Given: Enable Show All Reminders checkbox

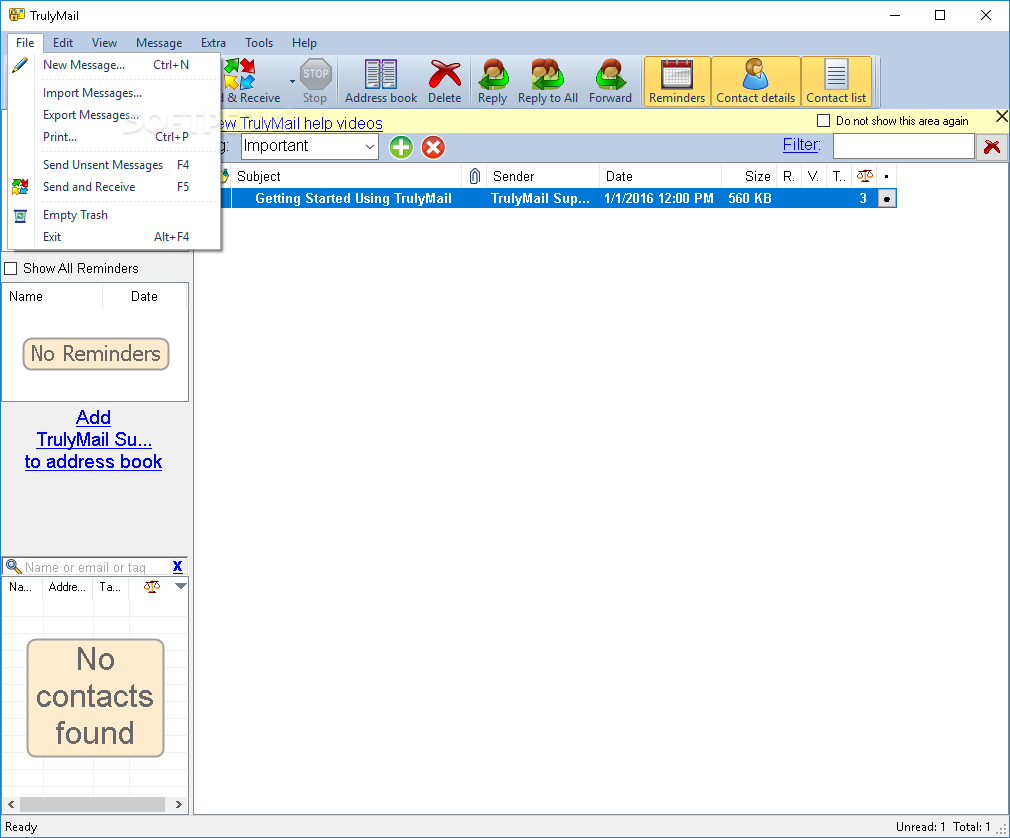Looking at the screenshot, I should (11, 269).
